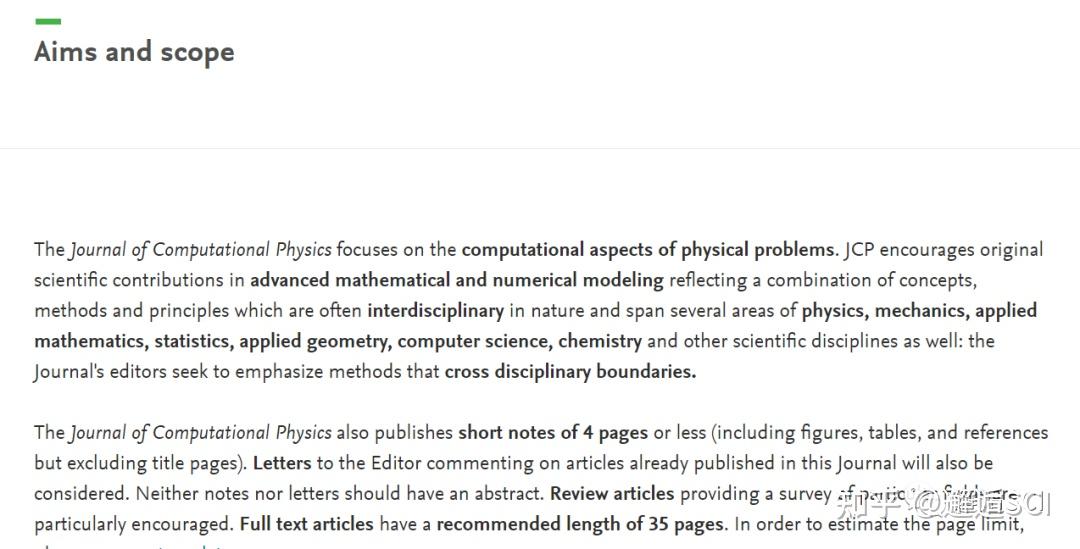Click bold "recommended length of 35 pages"
The height and width of the screenshot is (549, 1080).
[581, 524]
